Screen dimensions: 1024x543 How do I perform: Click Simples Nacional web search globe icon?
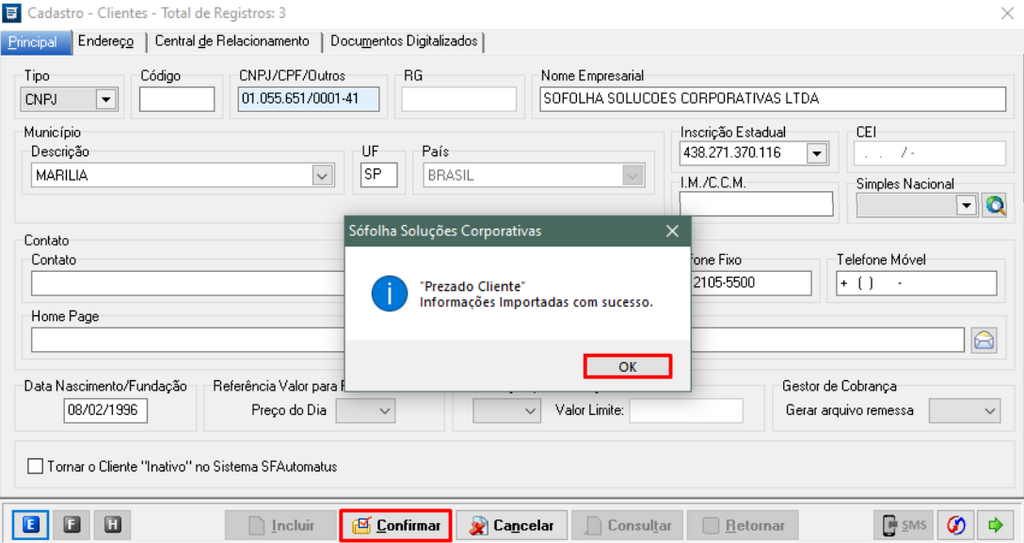(995, 205)
